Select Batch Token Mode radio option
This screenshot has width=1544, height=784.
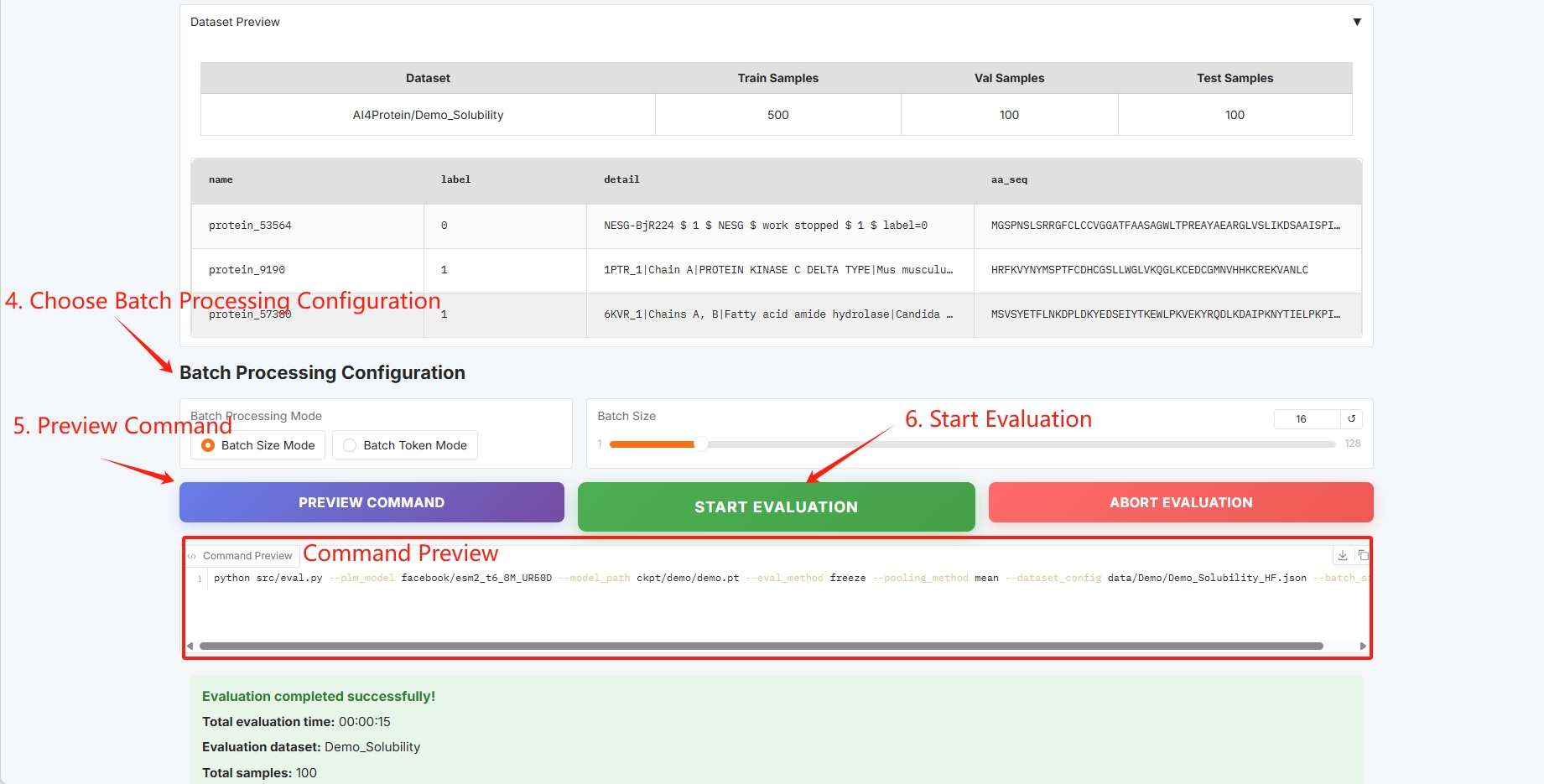(x=351, y=445)
